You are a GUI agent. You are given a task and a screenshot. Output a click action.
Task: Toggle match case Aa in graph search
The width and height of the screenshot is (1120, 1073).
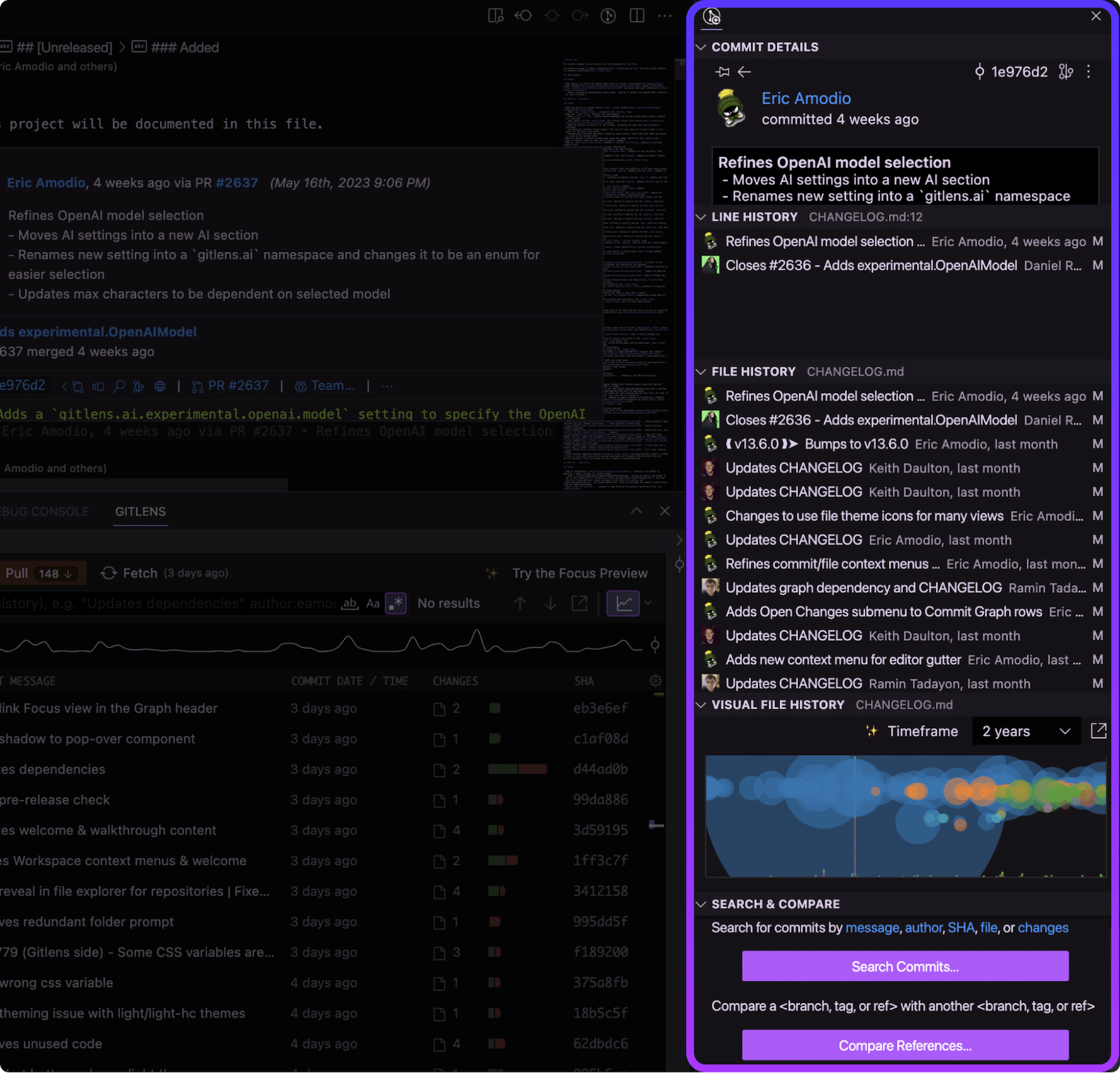373,603
